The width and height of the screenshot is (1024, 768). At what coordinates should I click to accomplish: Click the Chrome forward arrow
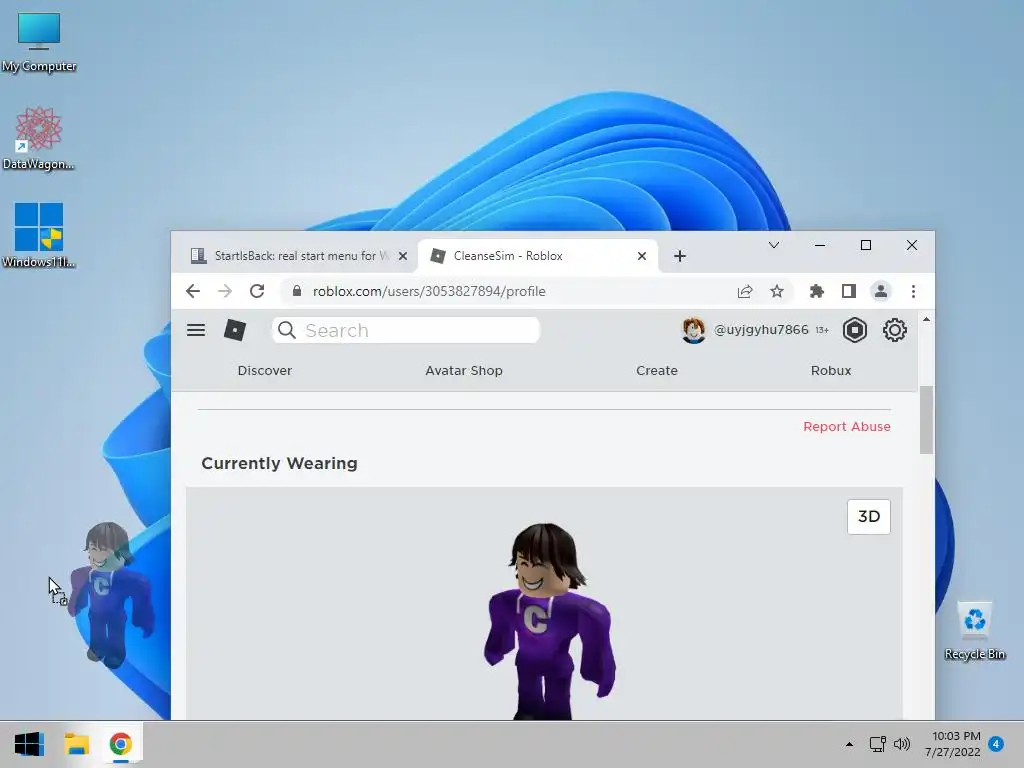coord(225,291)
